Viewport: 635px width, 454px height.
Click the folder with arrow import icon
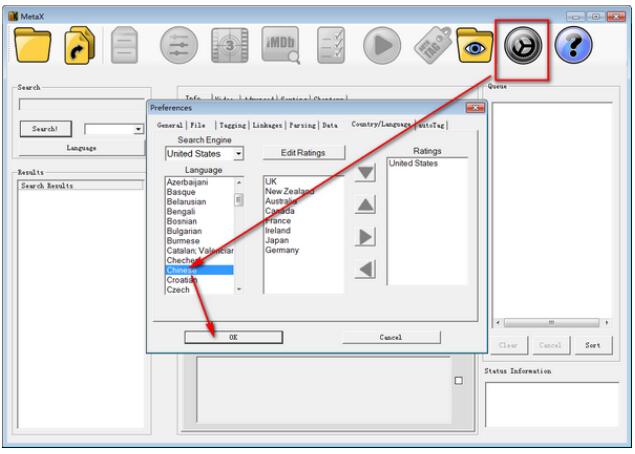(79, 45)
